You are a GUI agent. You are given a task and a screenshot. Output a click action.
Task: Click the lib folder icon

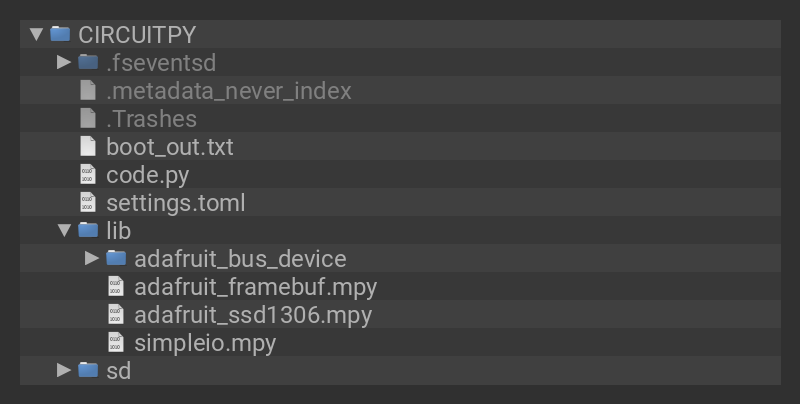pyautogui.click(x=88, y=231)
